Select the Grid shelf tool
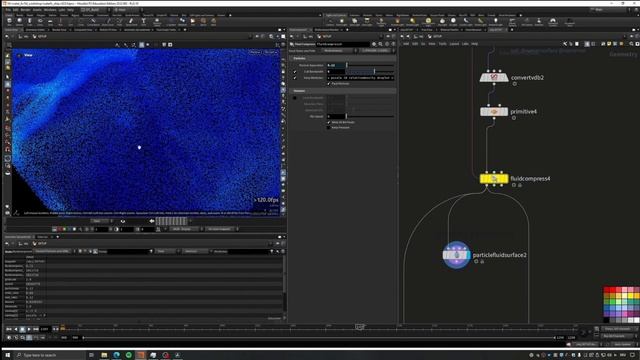Viewport: 640px width, 360px height. tap(50, 21)
